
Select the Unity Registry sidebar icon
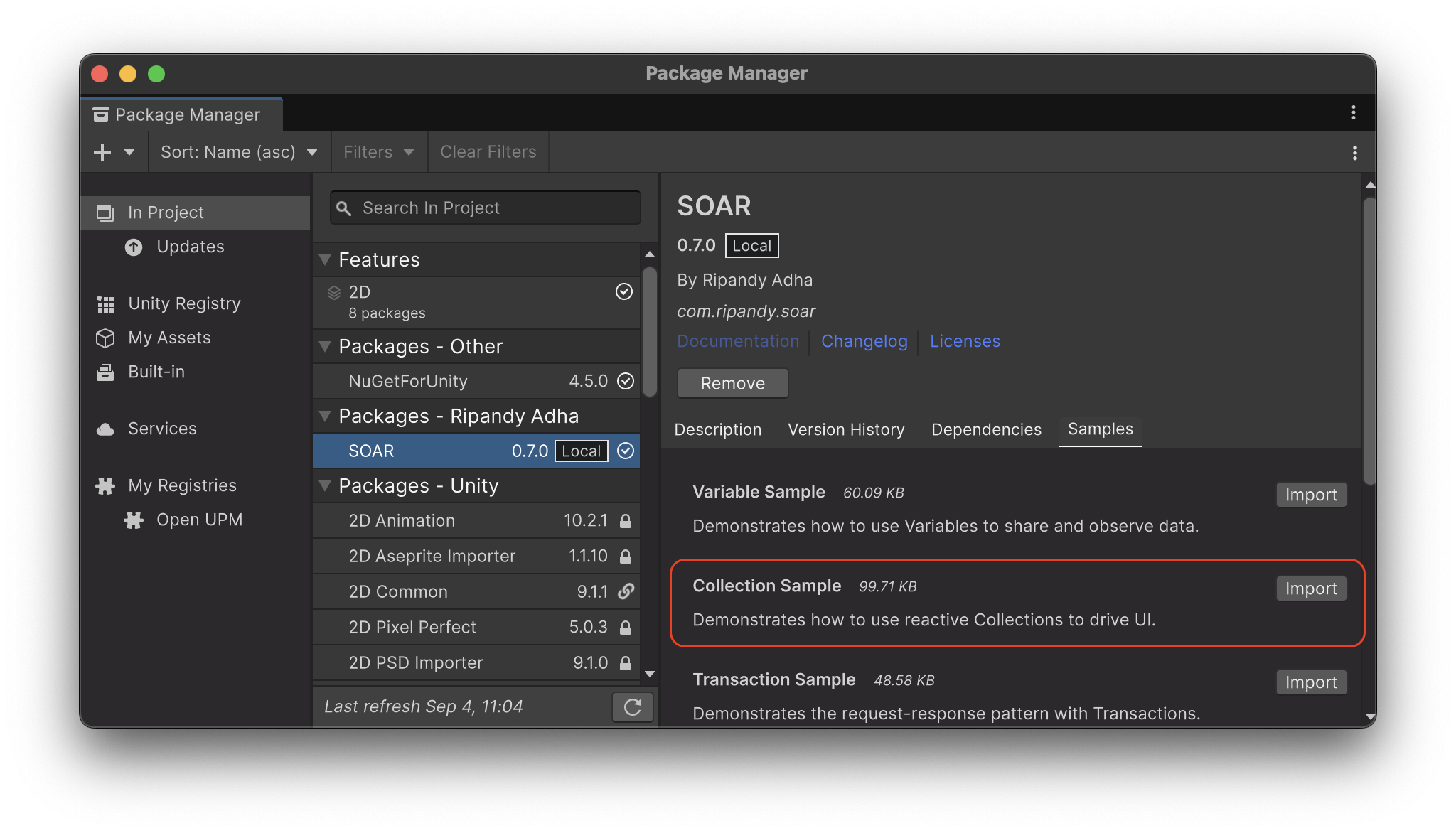[x=105, y=303]
